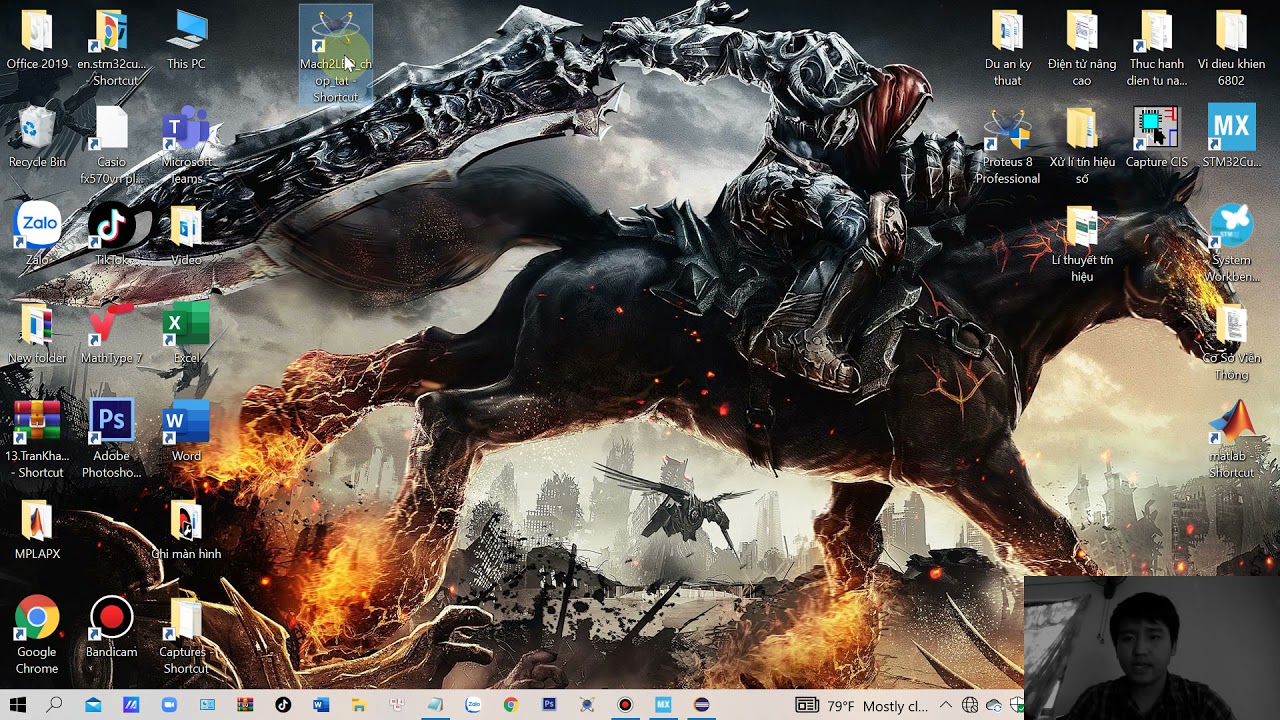
Task: Open the New folder icon
Action: [37, 334]
